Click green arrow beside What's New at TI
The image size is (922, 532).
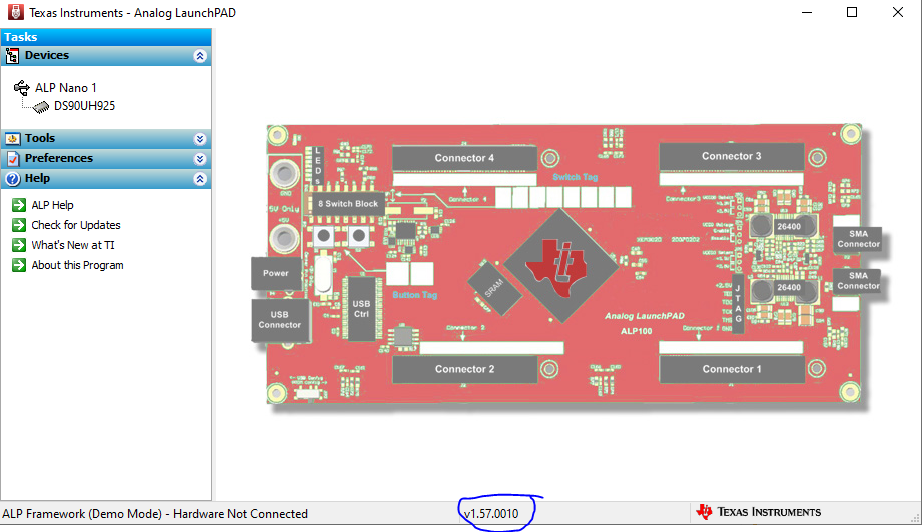pos(19,245)
